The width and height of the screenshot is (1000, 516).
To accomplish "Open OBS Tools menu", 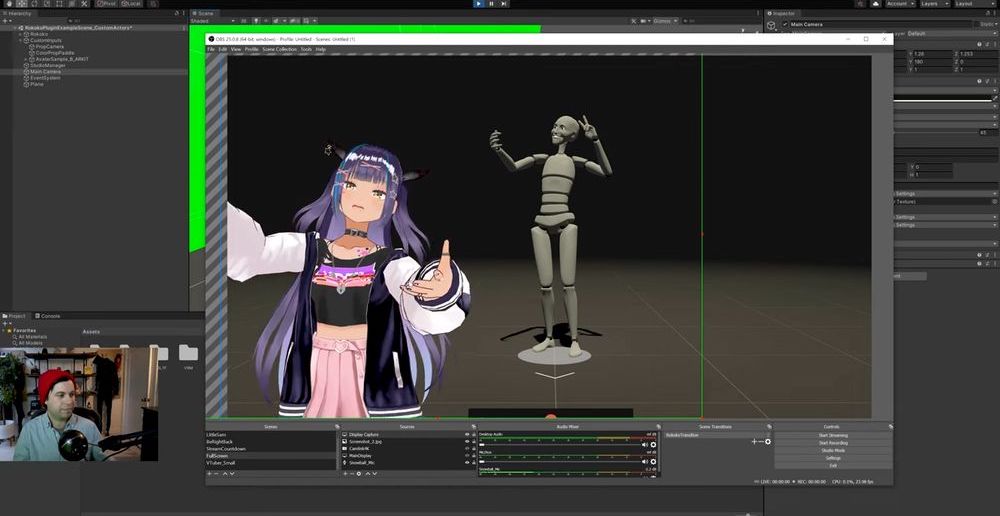I will tap(306, 49).
